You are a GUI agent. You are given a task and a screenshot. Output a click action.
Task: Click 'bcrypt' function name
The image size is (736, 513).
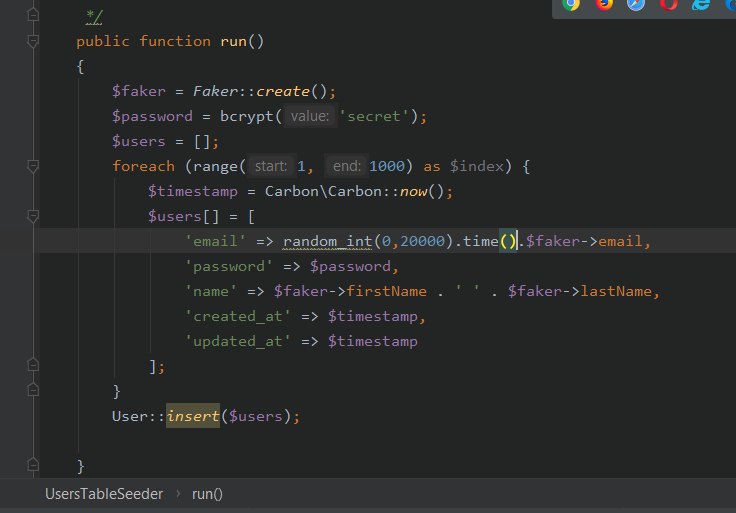point(246,116)
